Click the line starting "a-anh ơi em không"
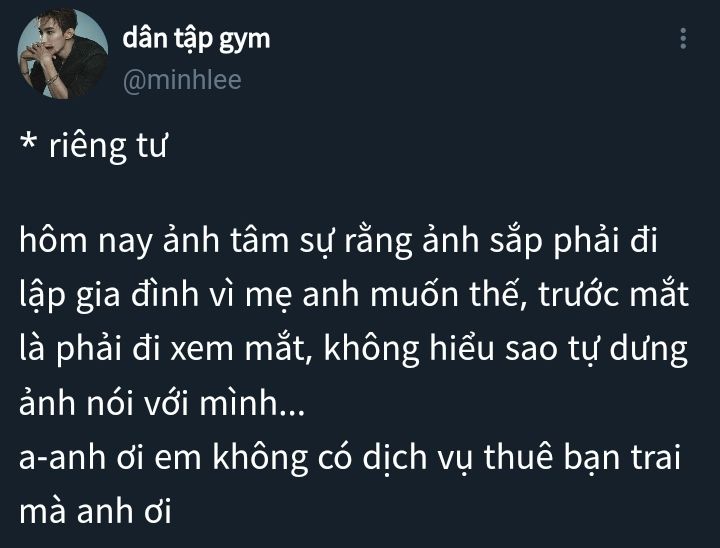Viewport: 720px width, 548px height. point(349,458)
